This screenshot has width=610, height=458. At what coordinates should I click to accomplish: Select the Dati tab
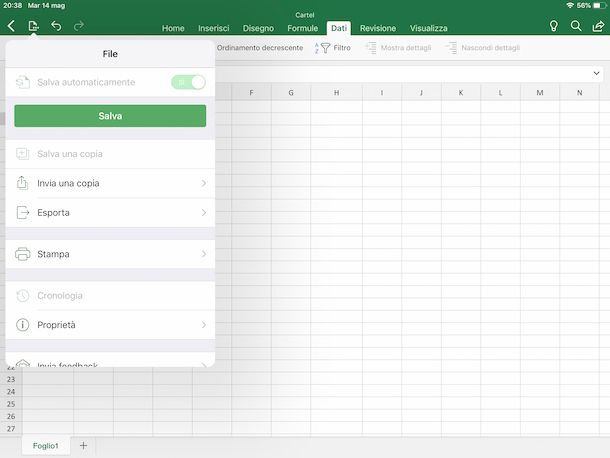[x=339, y=28]
